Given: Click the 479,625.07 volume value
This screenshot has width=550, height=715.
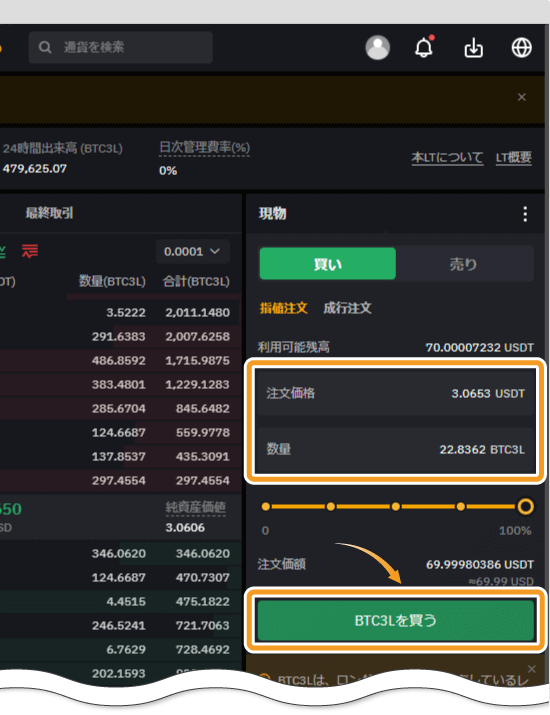Looking at the screenshot, I should pos(35,169).
